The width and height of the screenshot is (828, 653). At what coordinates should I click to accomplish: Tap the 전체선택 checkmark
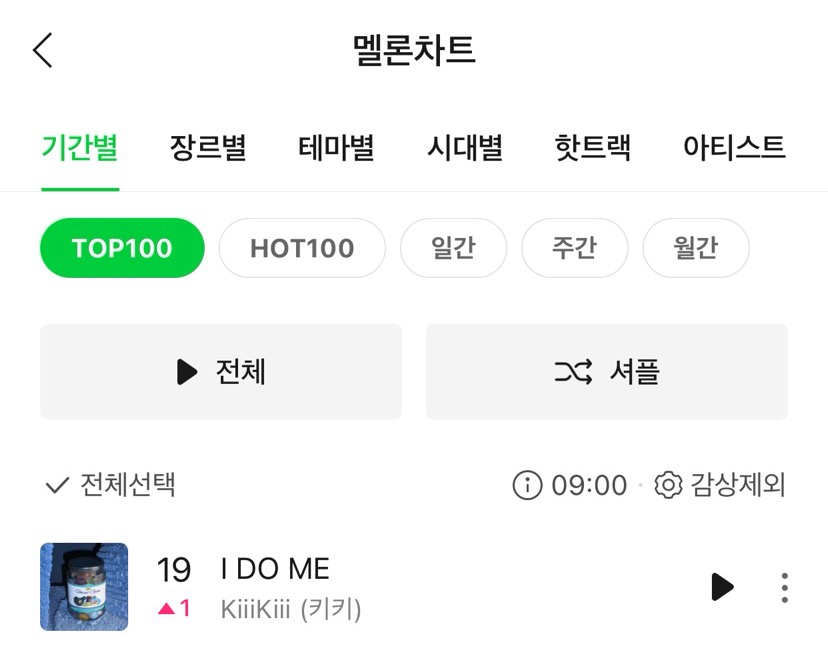tap(57, 486)
